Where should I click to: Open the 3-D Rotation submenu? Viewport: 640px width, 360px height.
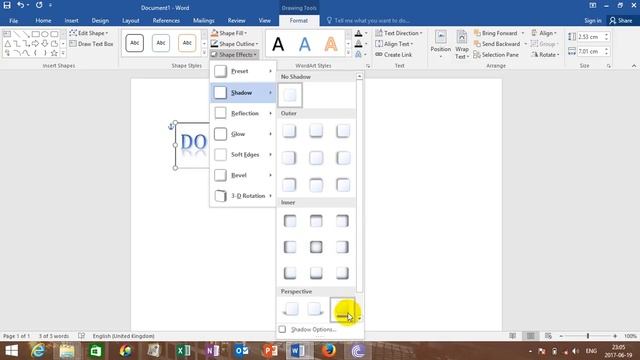[243, 196]
